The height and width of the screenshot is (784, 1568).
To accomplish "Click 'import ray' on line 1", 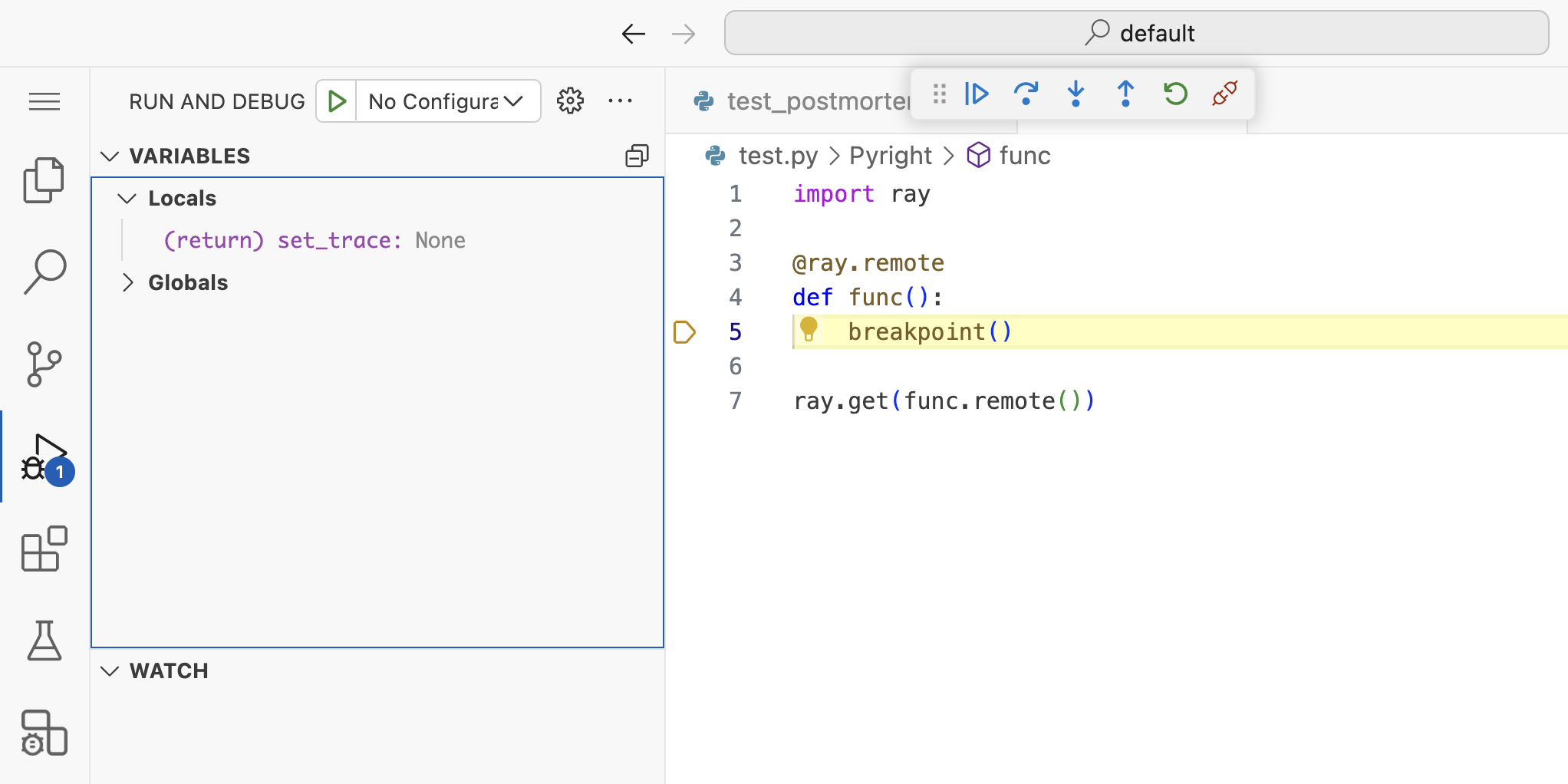I will (x=861, y=194).
